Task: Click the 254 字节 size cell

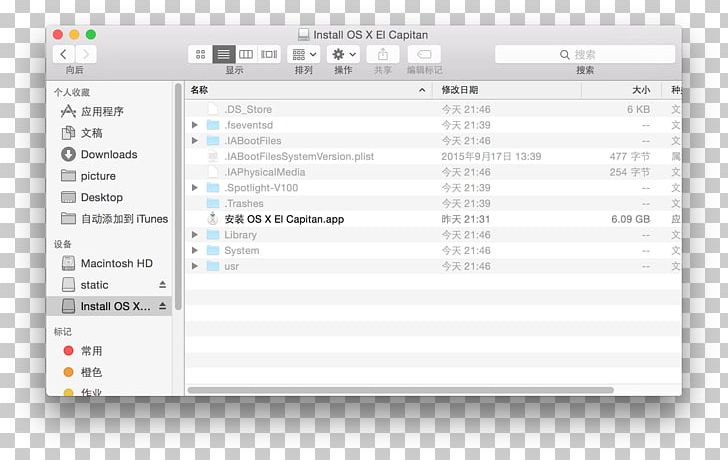Action: (630, 172)
